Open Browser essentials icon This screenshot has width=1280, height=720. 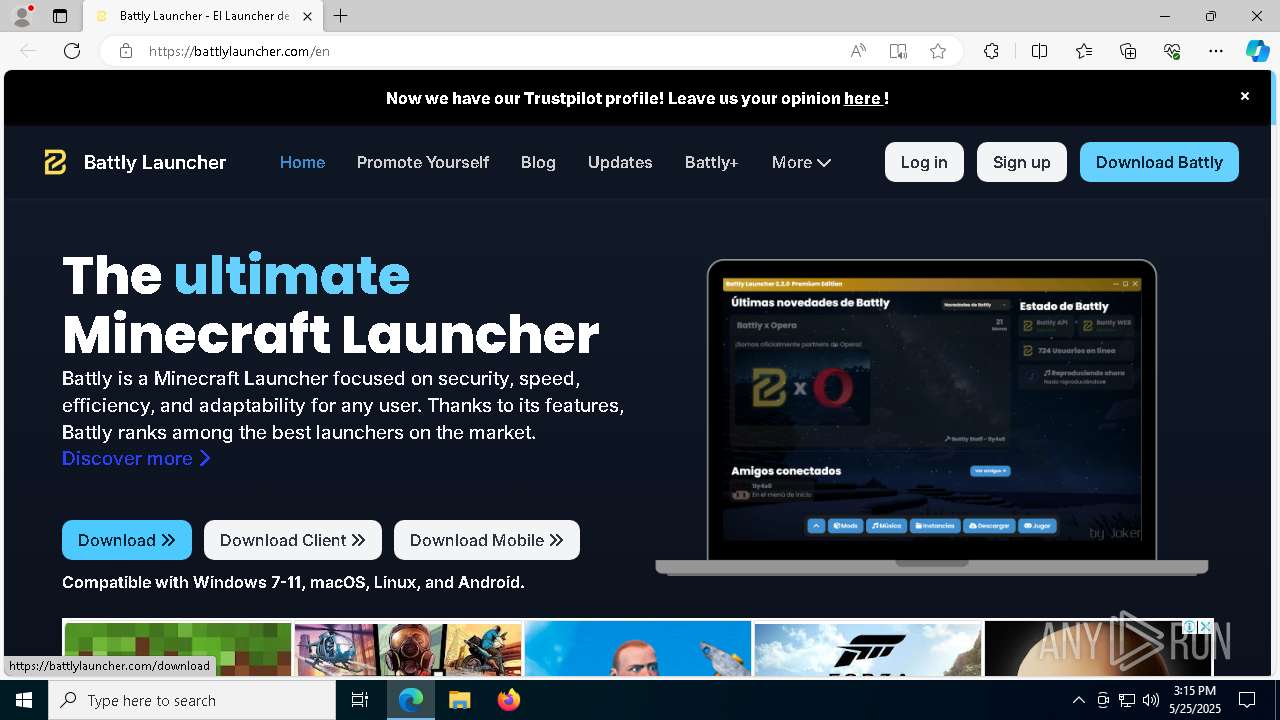1172,51
